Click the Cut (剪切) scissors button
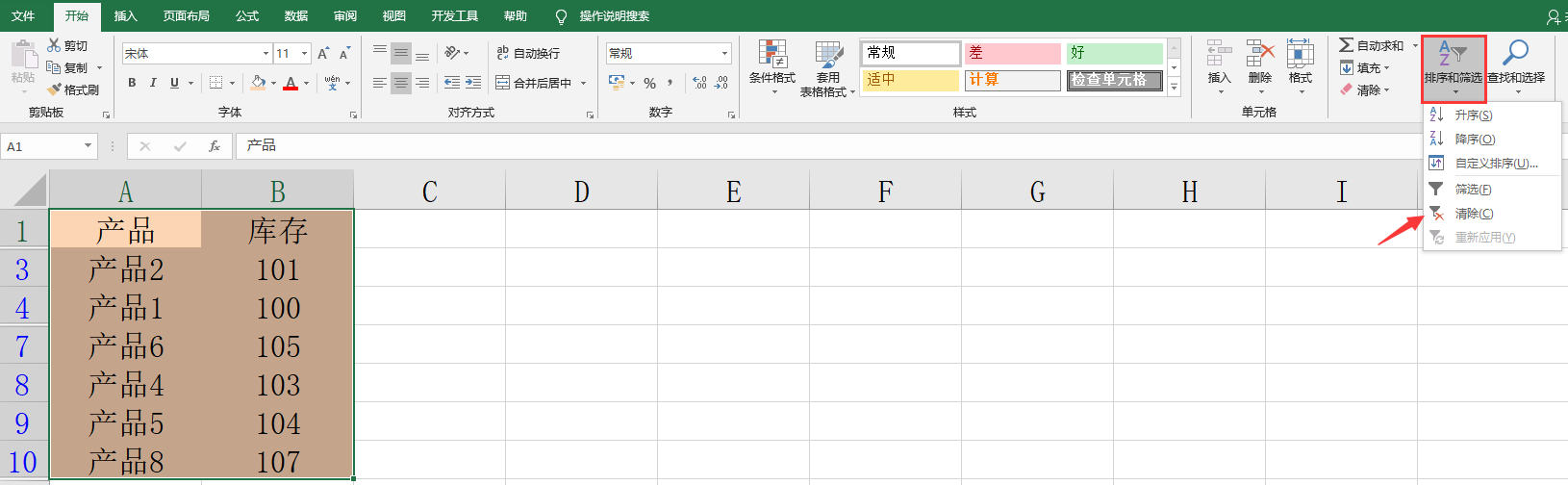 67,45
